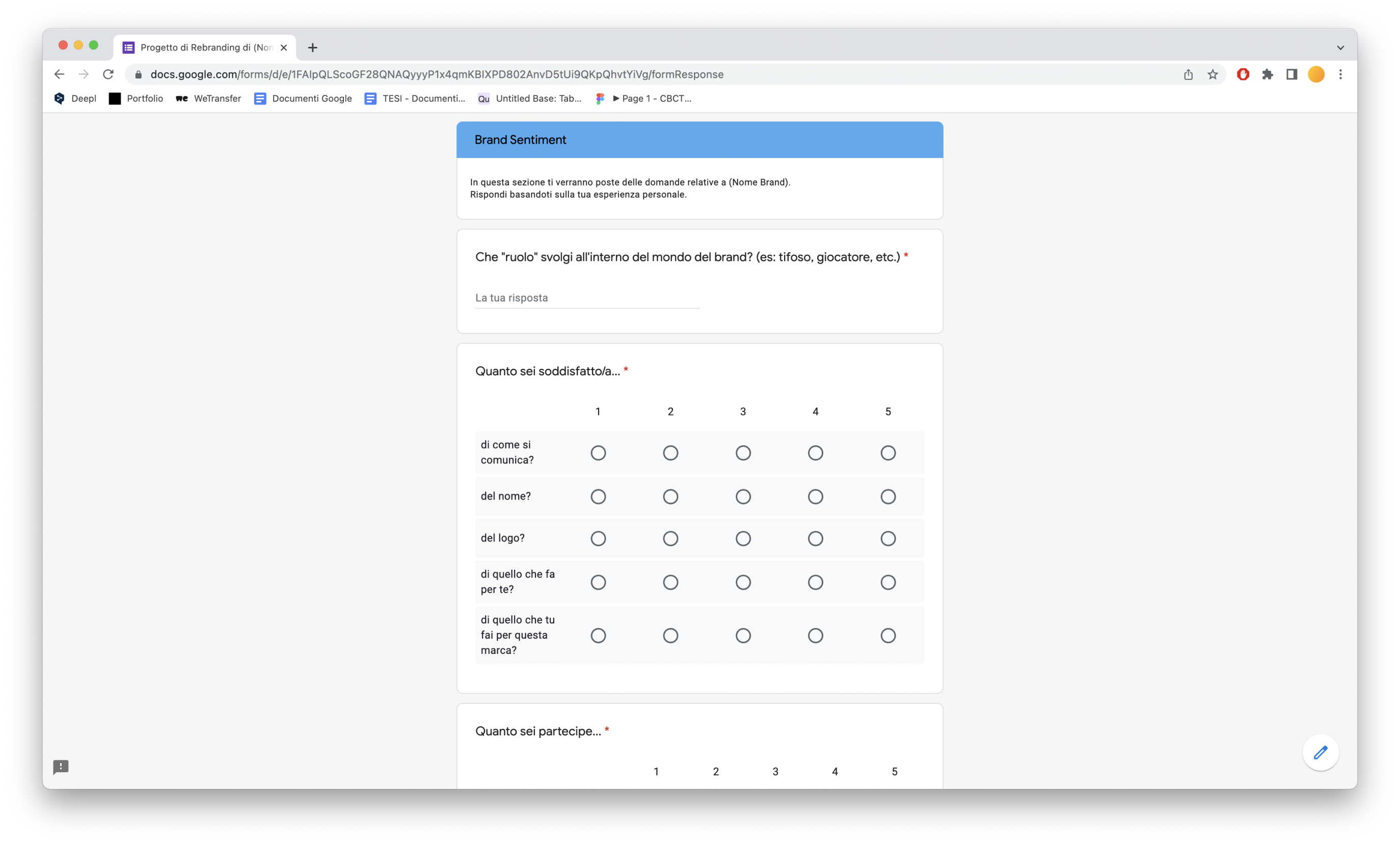Viewport: 1400px width, 845px height.
Task: Bookmark this page with star icon
Action: (1213, 74)
